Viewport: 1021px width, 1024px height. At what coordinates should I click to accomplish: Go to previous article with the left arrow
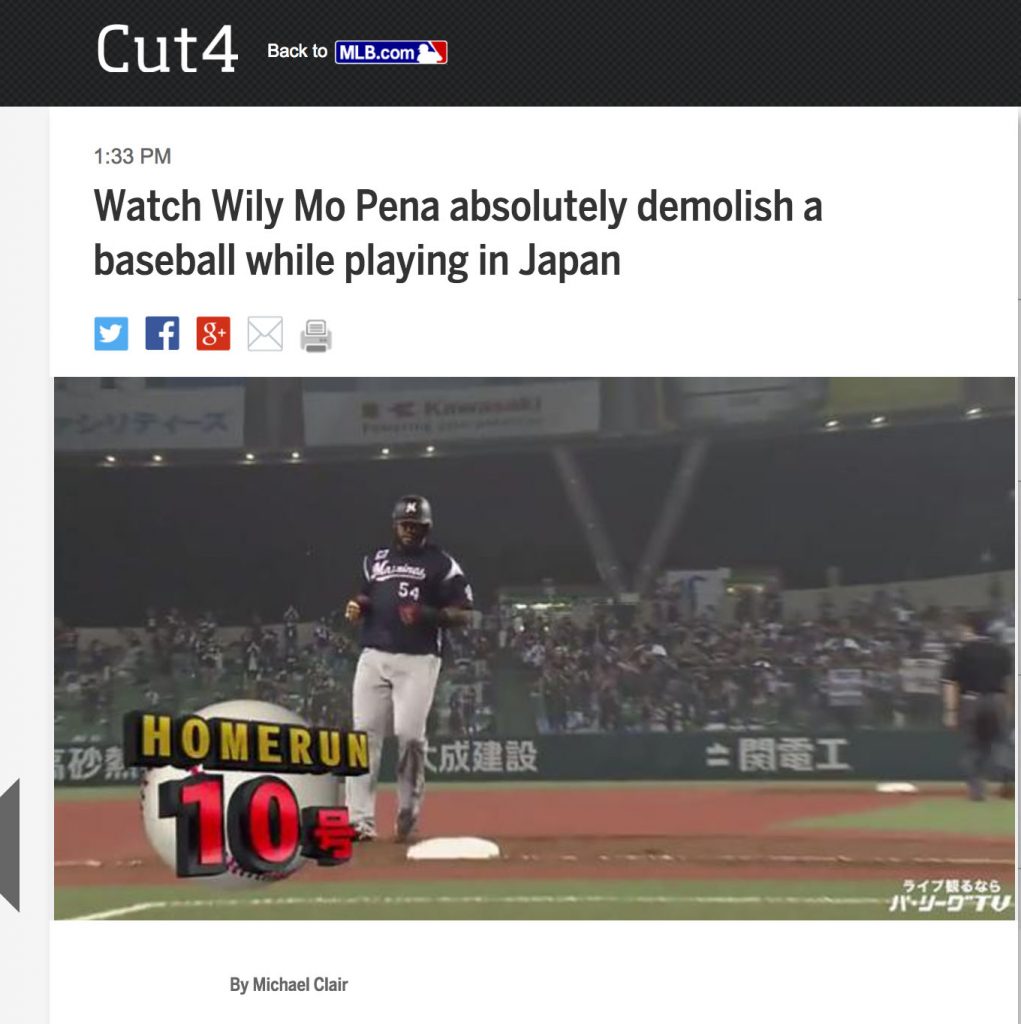point(10,844)
